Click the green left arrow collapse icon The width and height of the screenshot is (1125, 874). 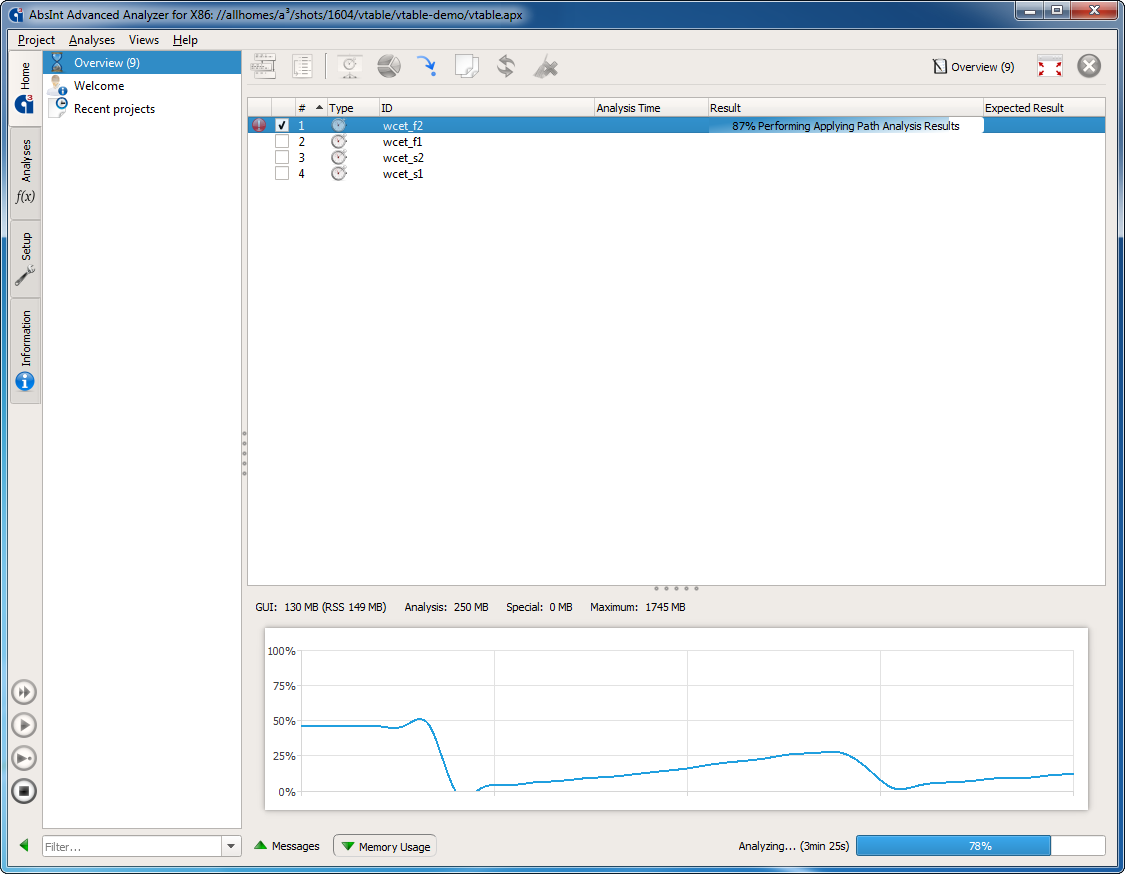(x=24, y=845)
